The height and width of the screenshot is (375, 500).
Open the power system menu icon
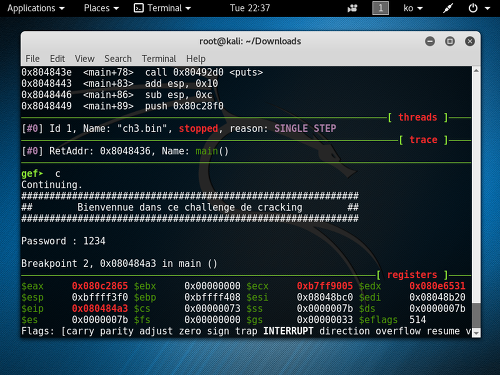coord(473,8)
